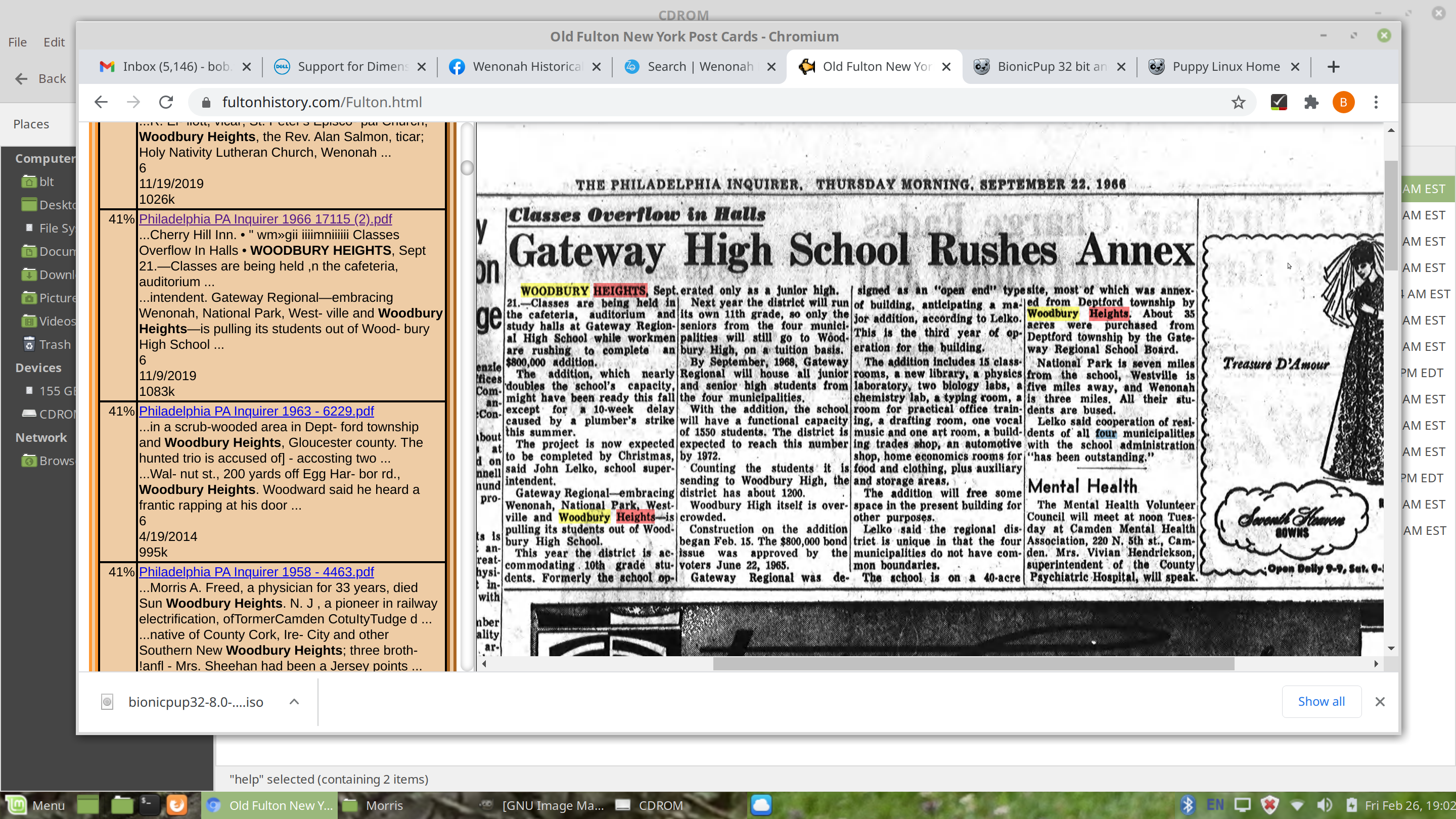Open Philadelphia PA Inquirer 1958 - 4463.pdf
Viewport: 1456px width, 819px height.
[256, 571]
